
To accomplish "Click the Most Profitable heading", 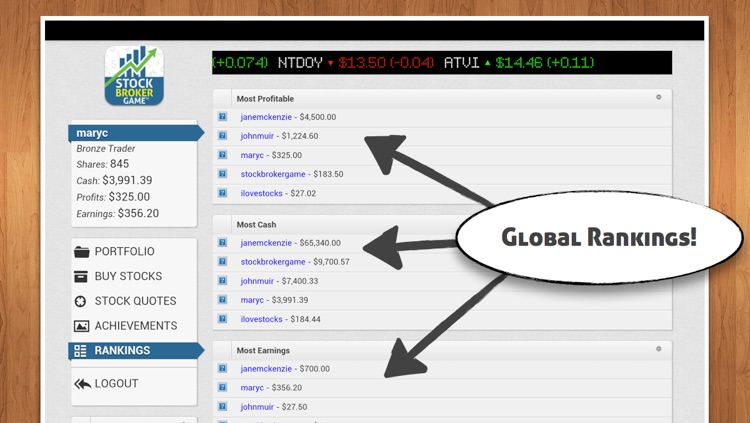I will (x=265, y=99).
